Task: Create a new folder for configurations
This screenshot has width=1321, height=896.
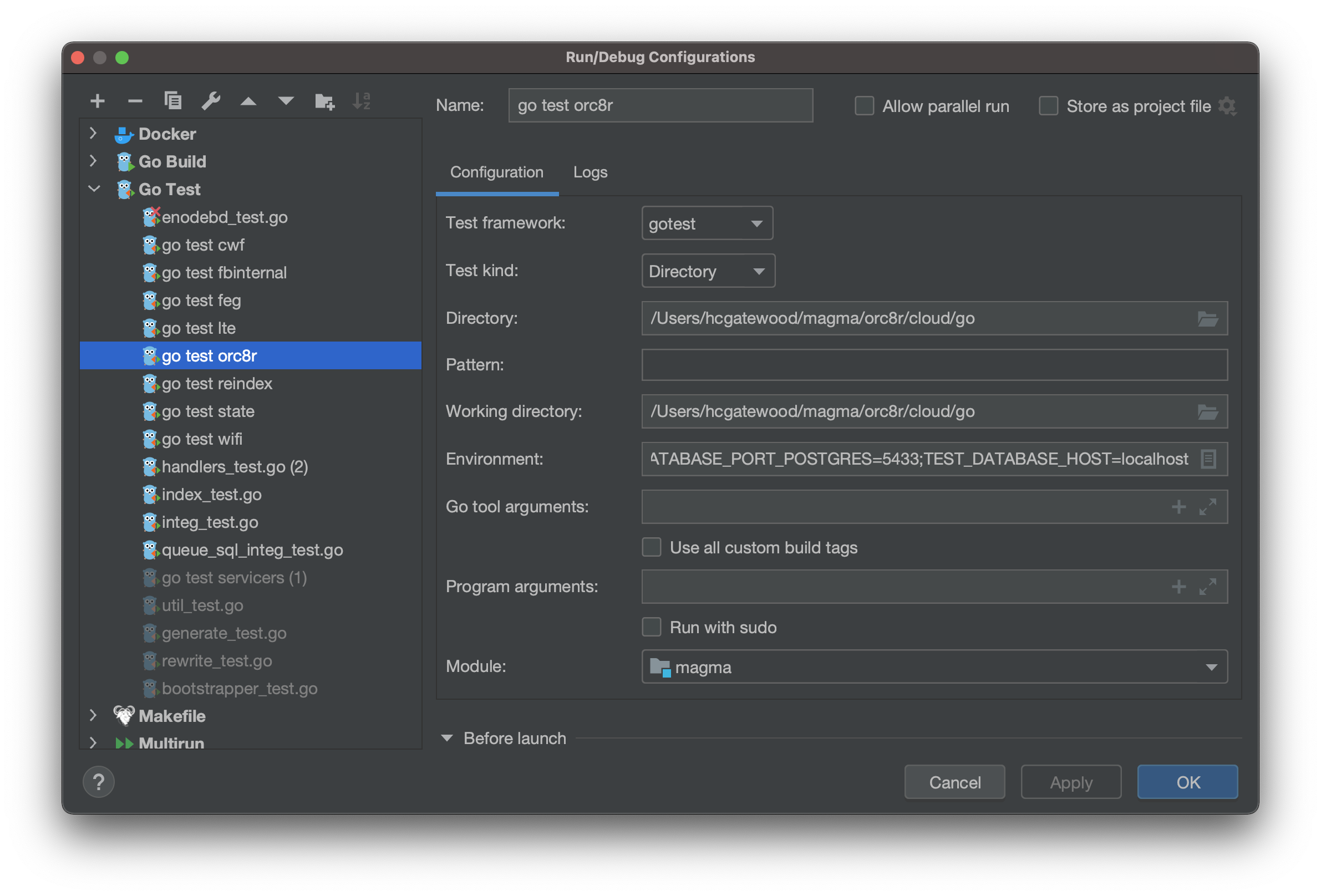Action: 324,101
